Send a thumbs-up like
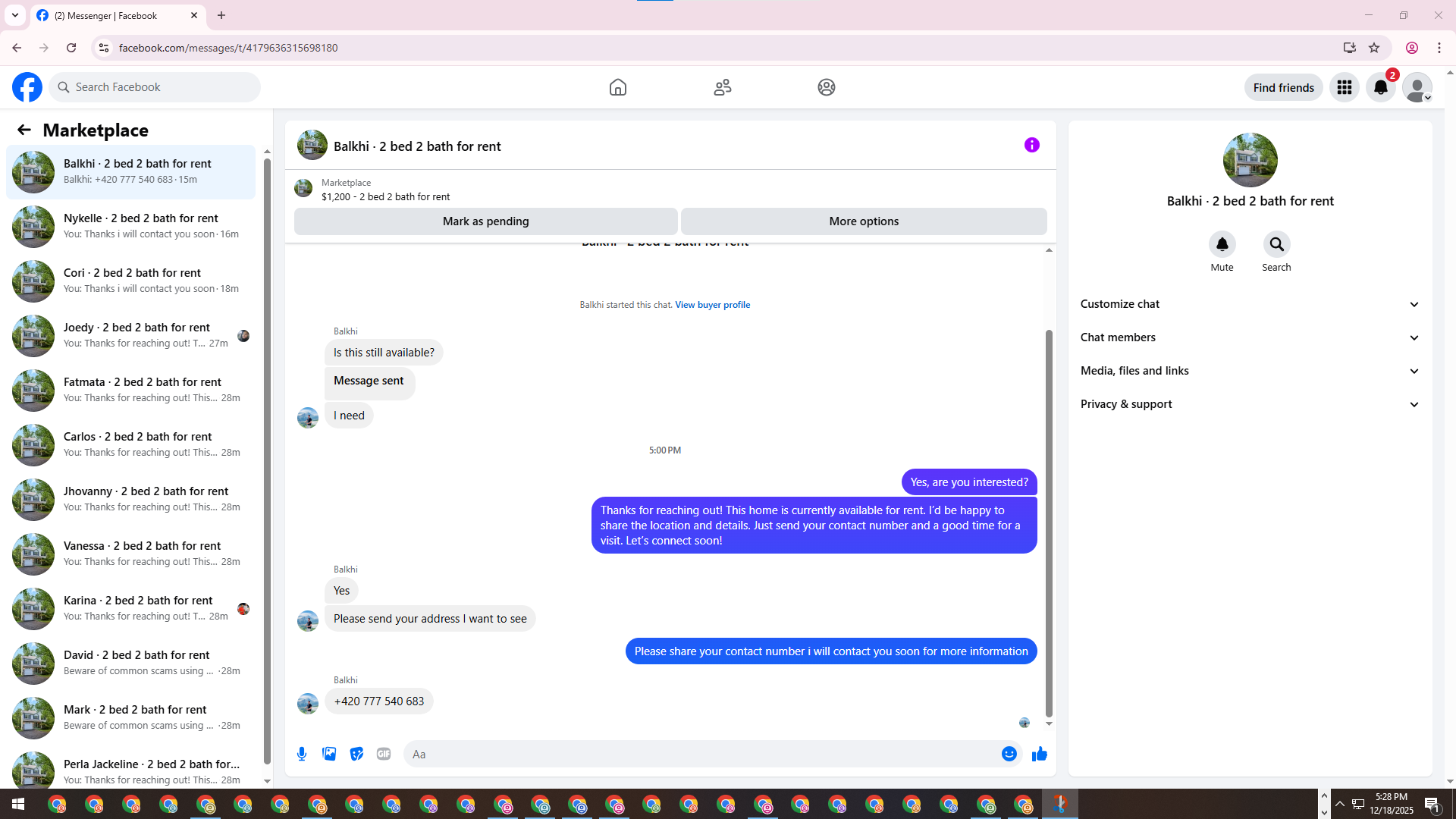This screenshot has width=1456, height=819. [1040, 754]
